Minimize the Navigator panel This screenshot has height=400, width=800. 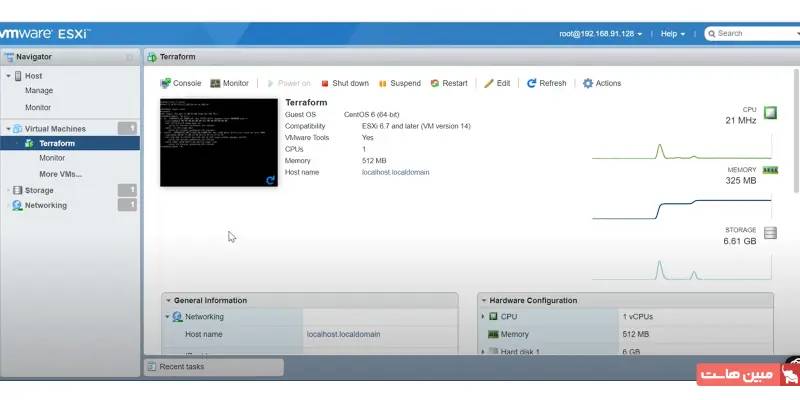(x=130, y=57)
